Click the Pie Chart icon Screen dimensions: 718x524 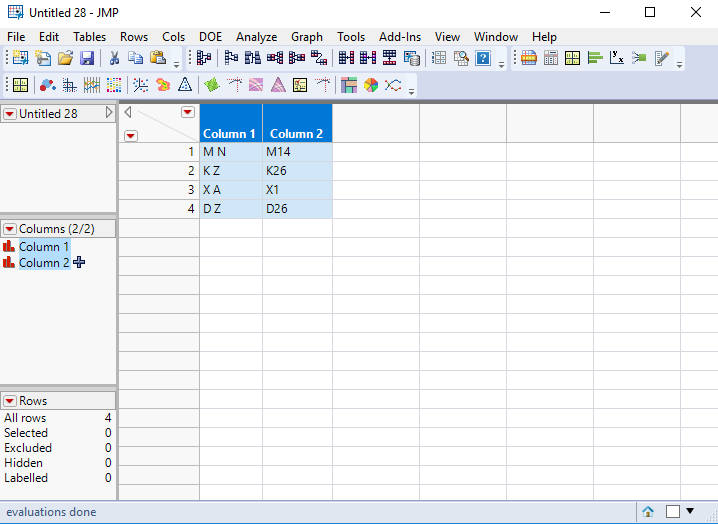371,85
